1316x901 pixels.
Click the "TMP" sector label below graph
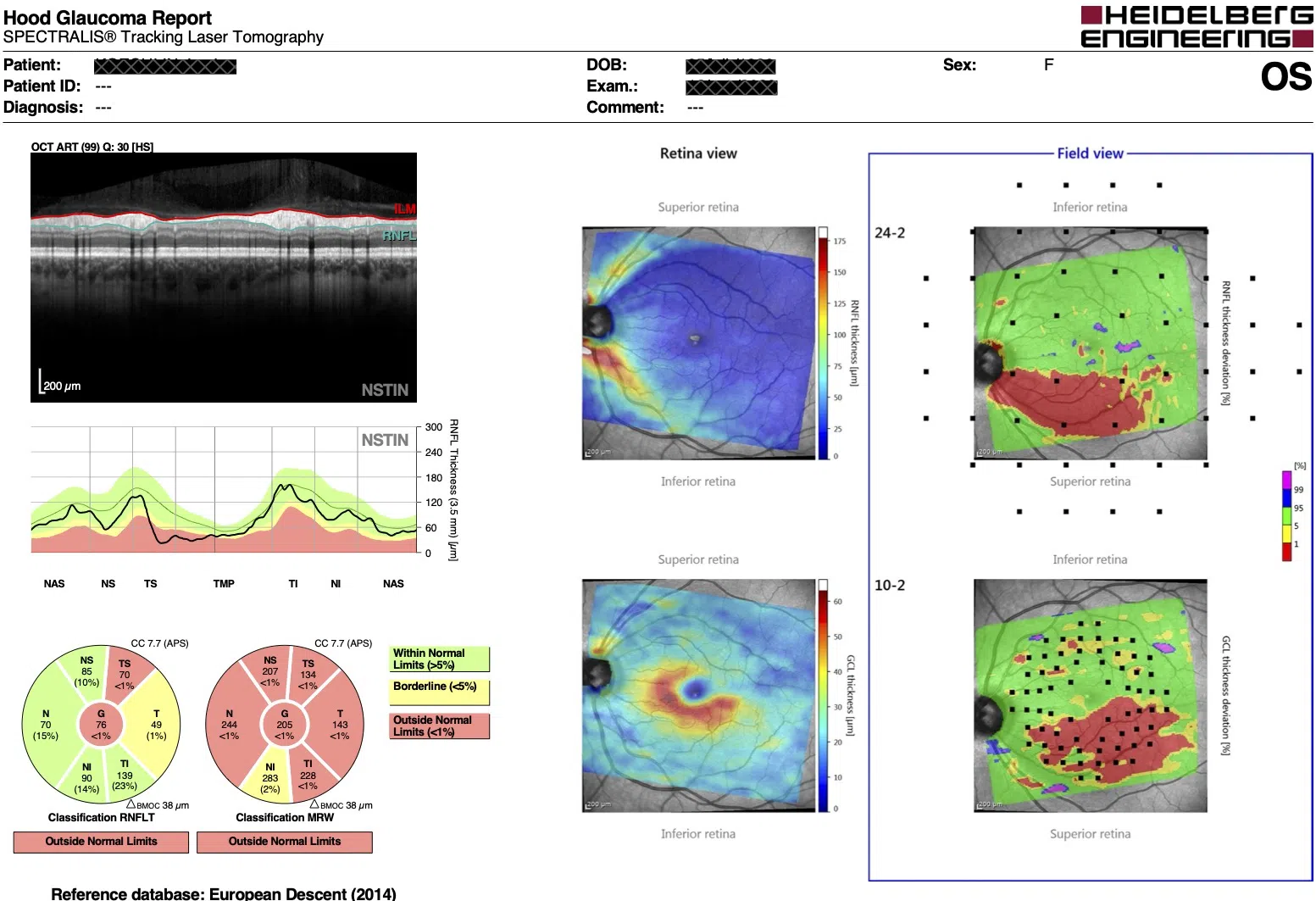(x=224, y=584)
